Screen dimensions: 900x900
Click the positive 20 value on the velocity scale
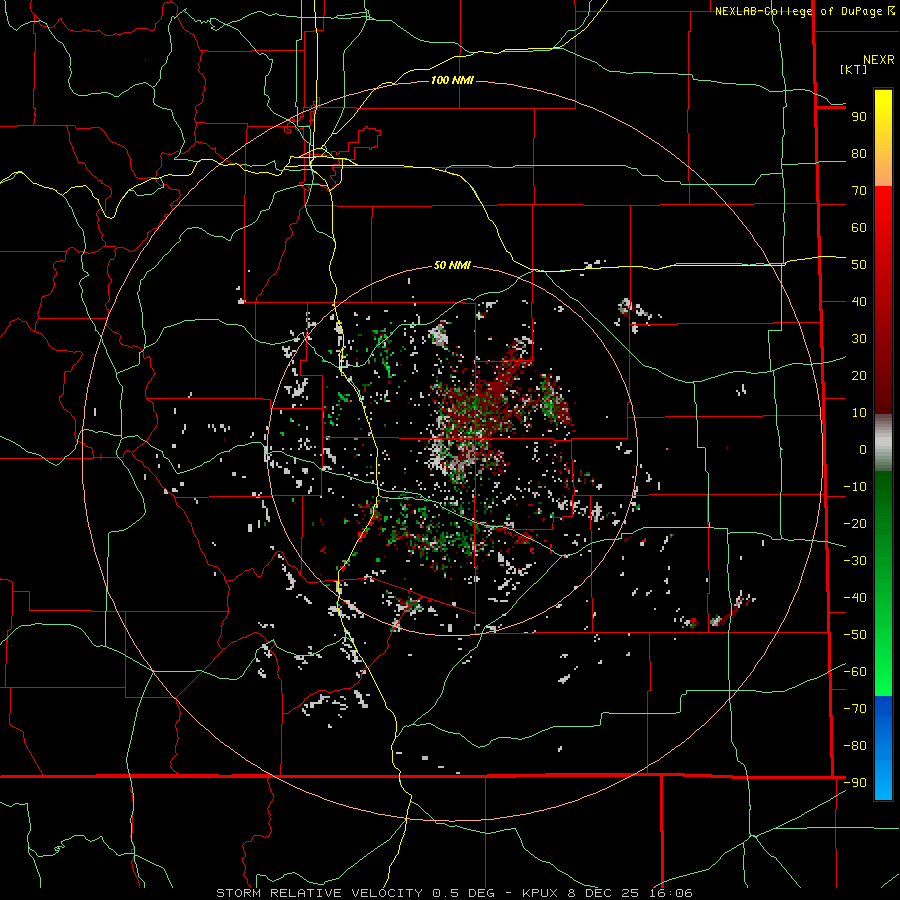[x=859, y=375]
